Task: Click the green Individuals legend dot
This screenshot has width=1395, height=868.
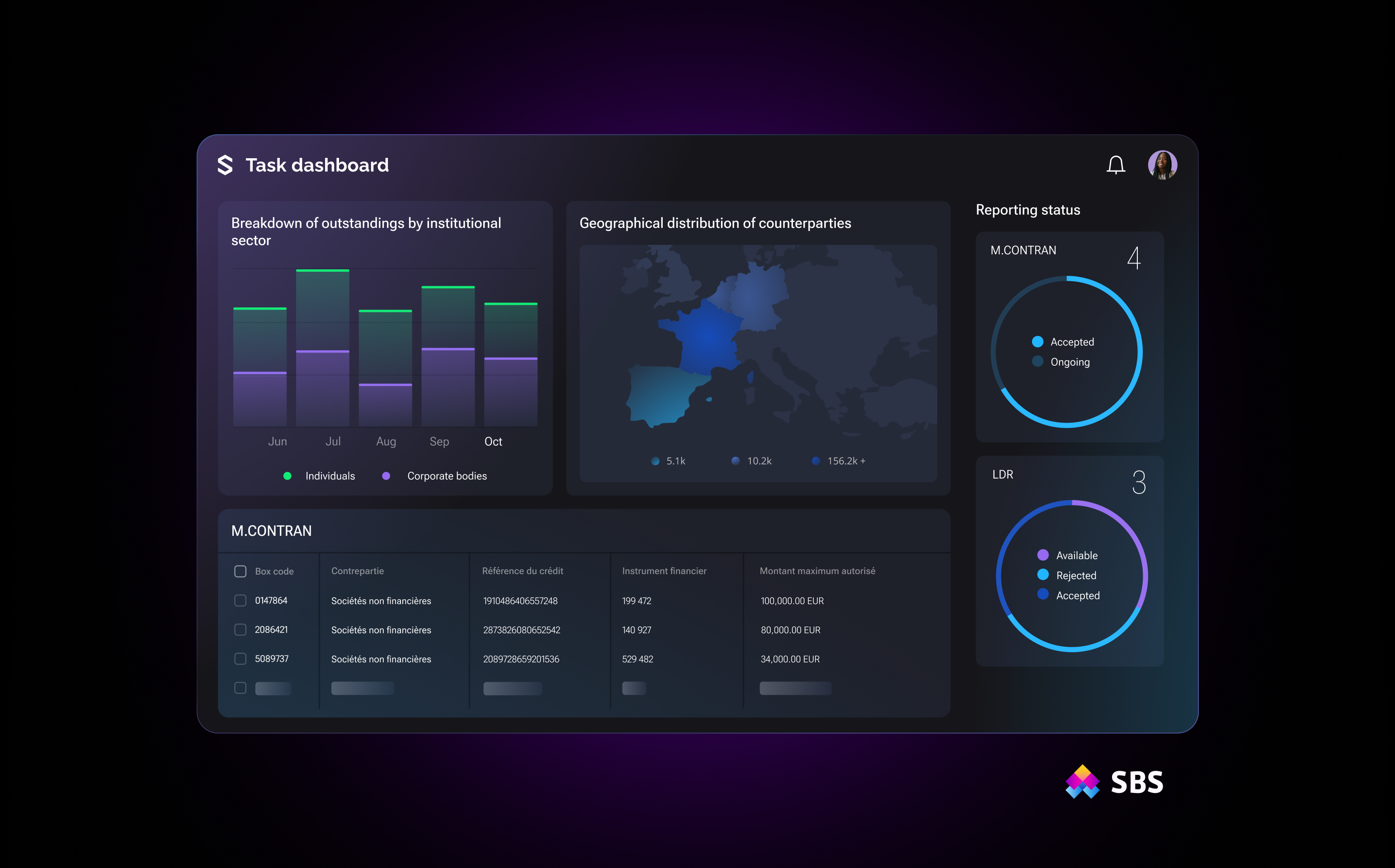Action: 287,476
